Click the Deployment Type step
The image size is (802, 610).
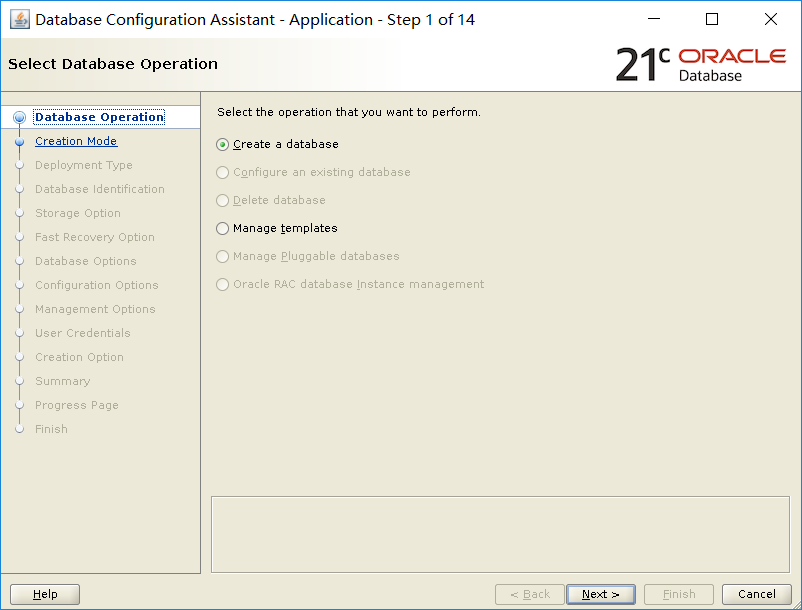[x=83, y=165]
